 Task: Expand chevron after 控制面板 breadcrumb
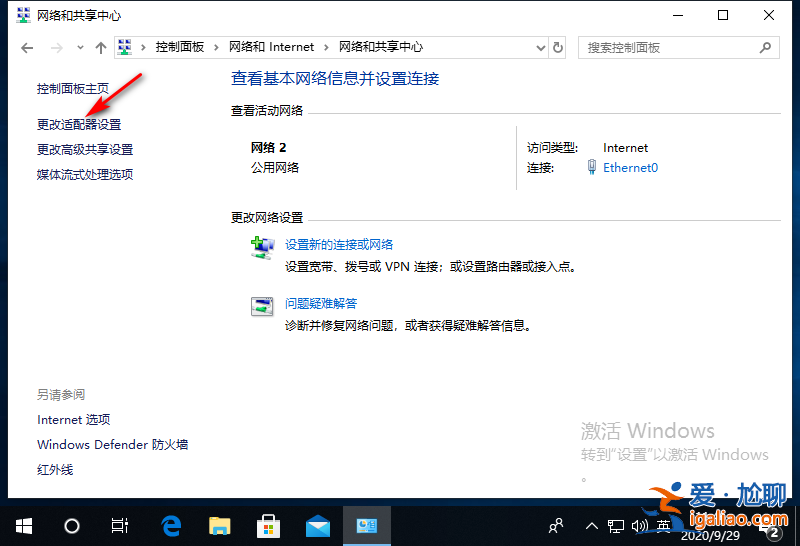tap(216, 47)
